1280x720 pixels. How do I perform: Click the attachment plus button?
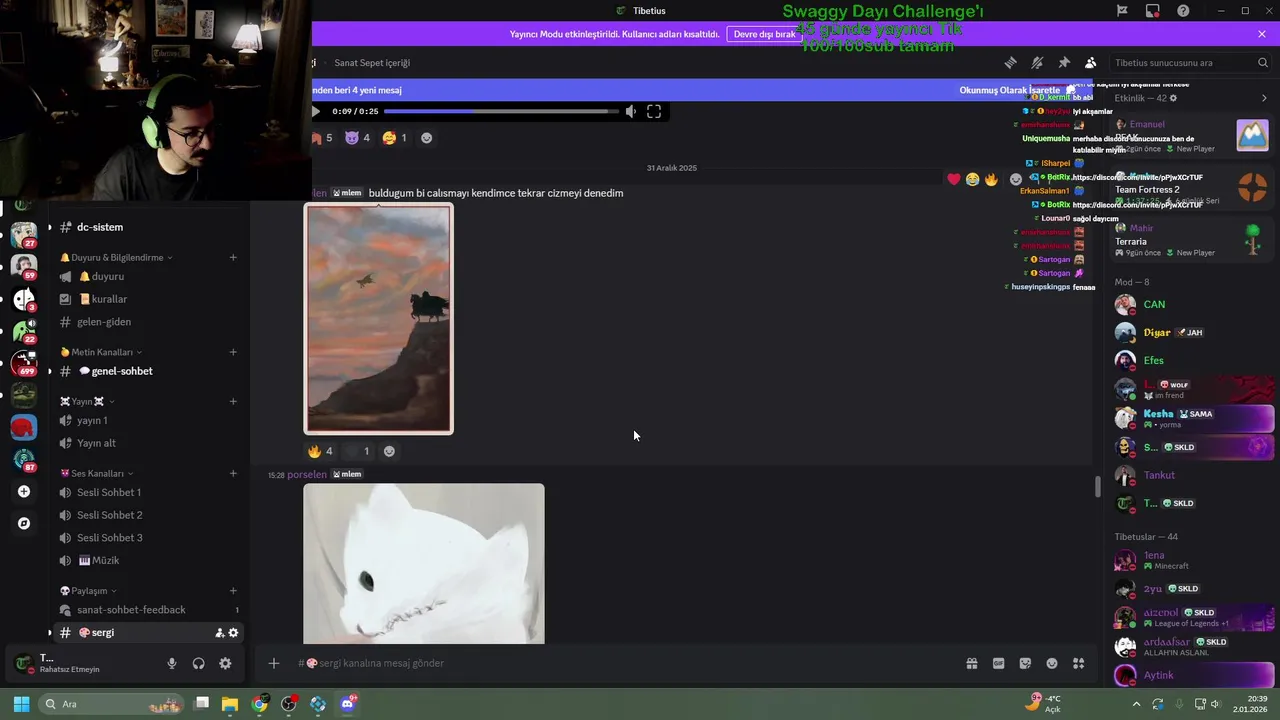[273, 663]
